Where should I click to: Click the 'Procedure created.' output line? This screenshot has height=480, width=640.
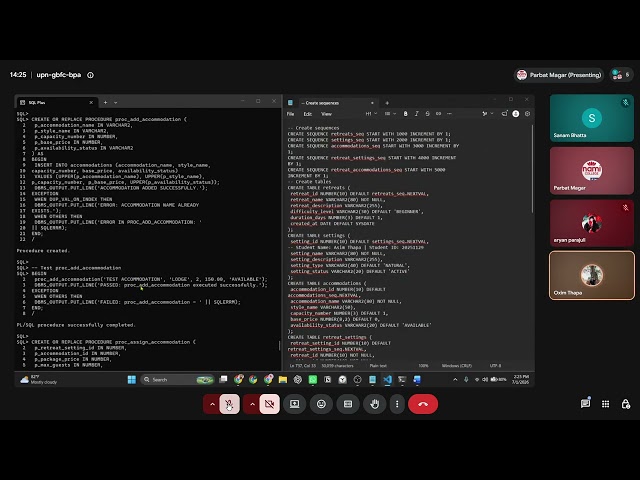tap(43, 251)
